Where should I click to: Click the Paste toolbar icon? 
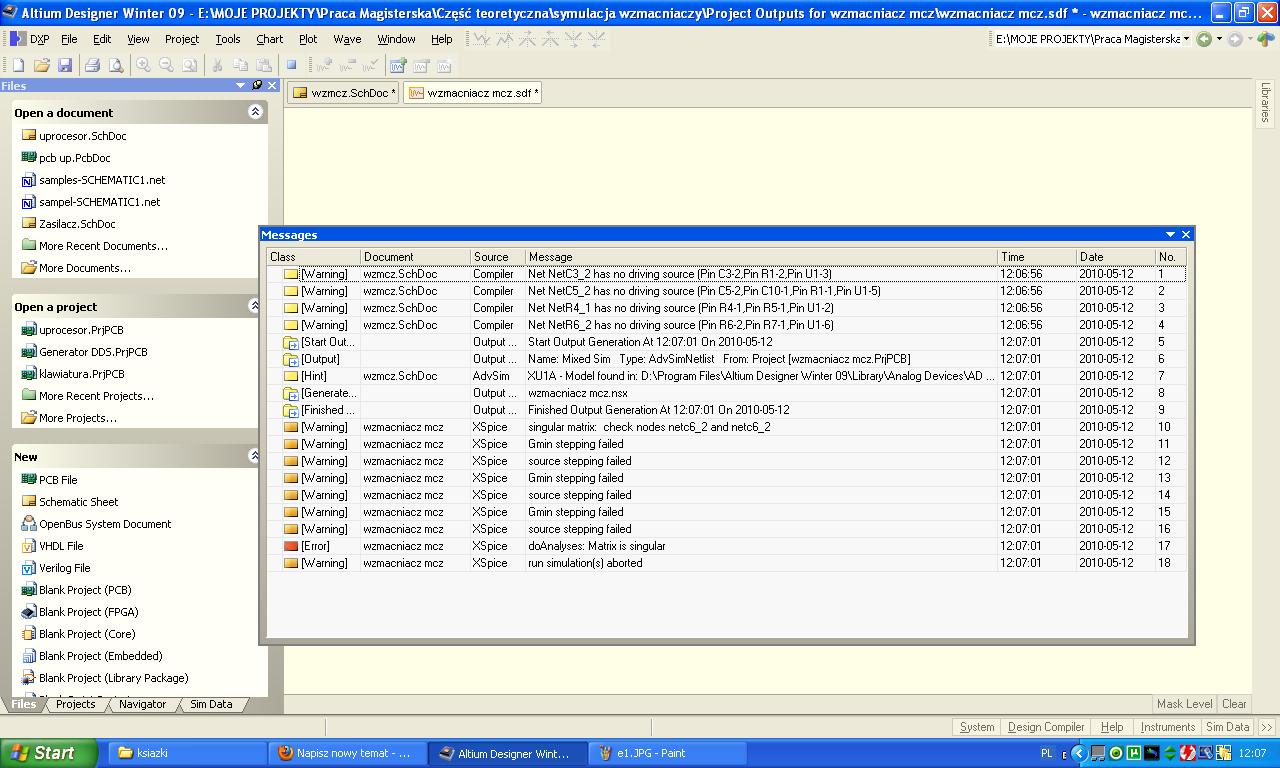(263, 65)
